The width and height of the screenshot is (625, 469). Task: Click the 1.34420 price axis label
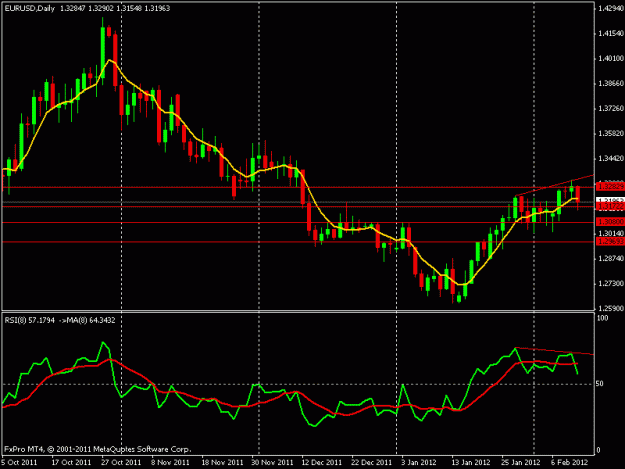(x=611, y=159)
